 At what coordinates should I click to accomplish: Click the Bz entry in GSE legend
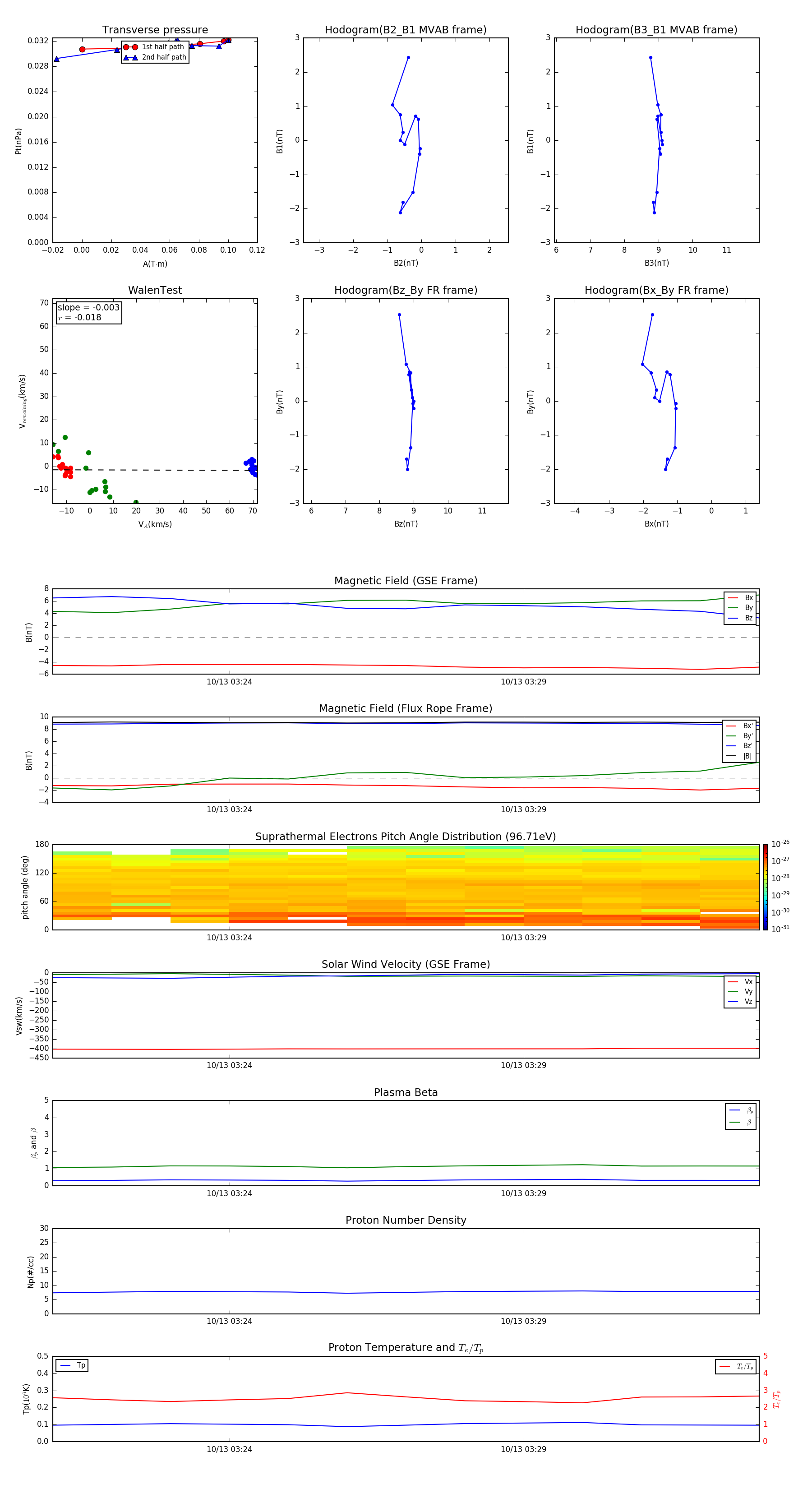coord(741,619)
